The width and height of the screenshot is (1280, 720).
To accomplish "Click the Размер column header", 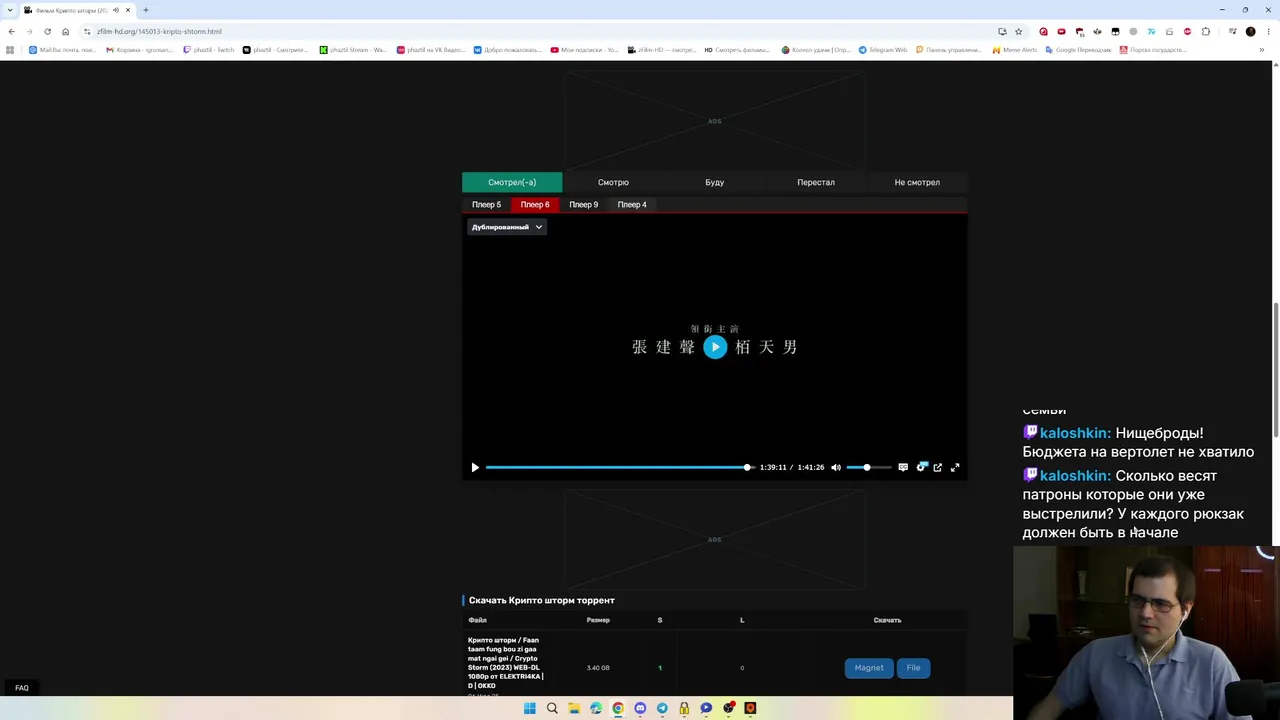I will [598, 620].
